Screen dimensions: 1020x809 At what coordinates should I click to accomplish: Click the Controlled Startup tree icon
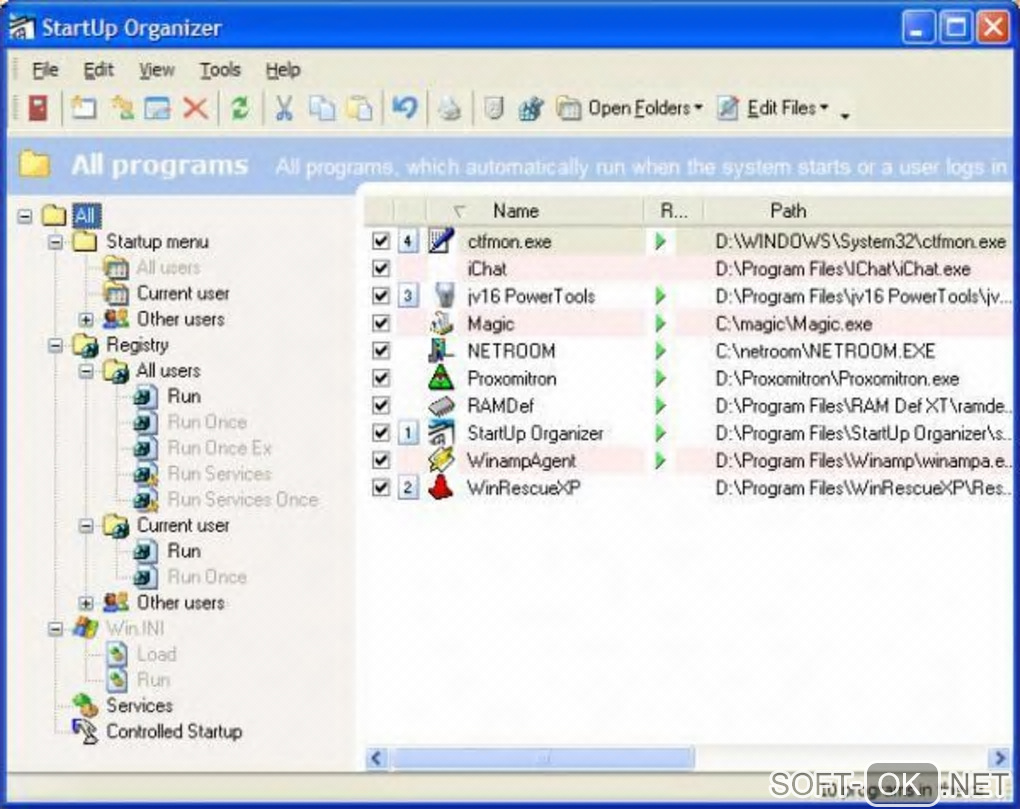click(85, 732)
